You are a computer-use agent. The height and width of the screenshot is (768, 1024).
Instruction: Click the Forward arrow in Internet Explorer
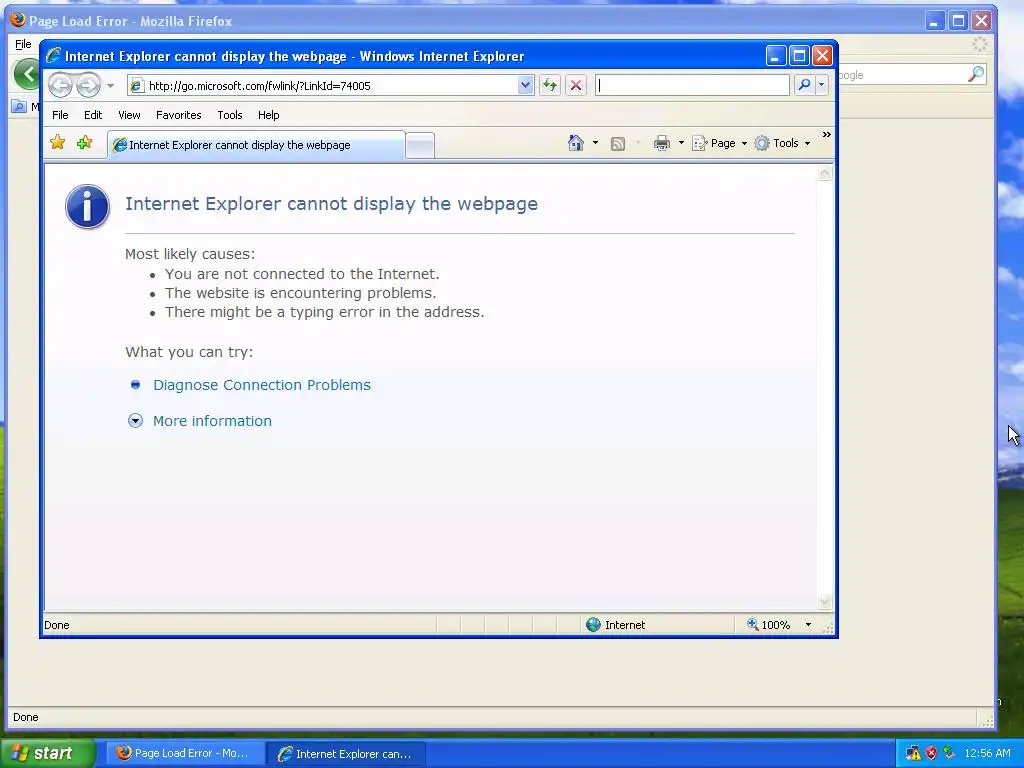[88, 86]
